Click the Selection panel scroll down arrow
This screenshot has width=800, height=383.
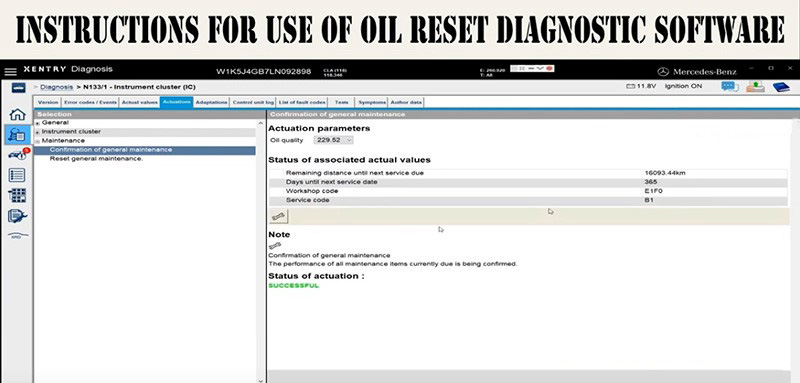tap(261, 379)
